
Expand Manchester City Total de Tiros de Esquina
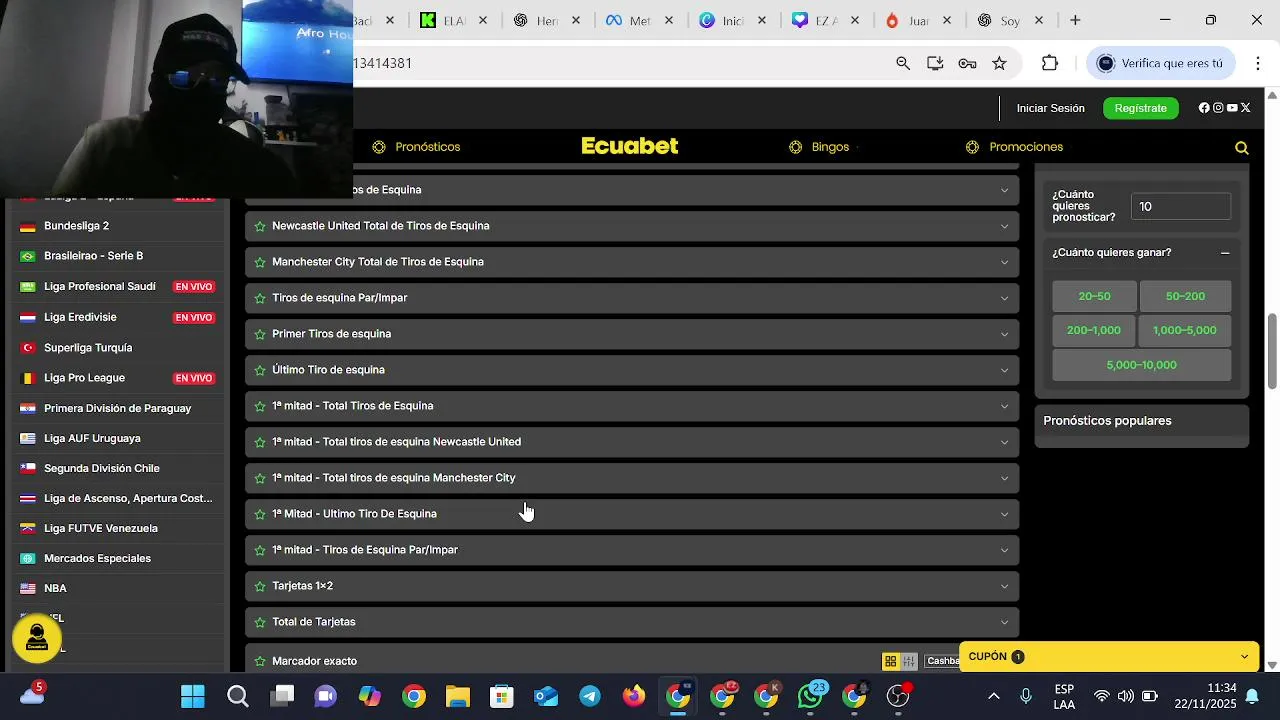click(1004, 262)
